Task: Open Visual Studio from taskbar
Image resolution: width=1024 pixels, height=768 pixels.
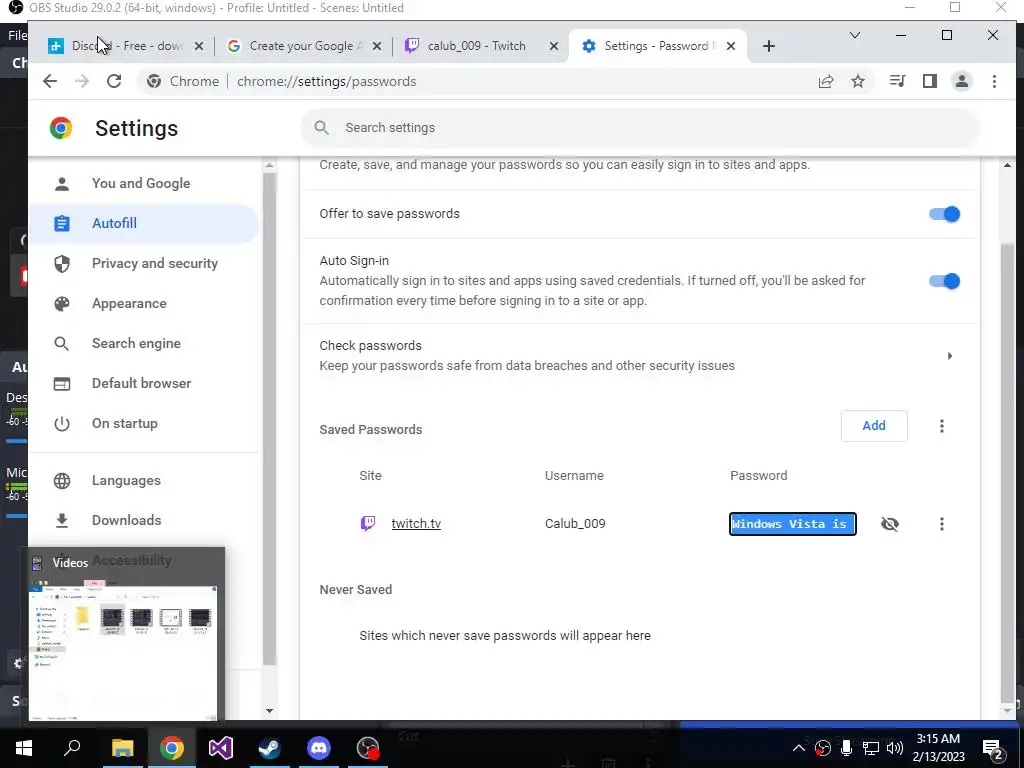Action: [221, 748]
